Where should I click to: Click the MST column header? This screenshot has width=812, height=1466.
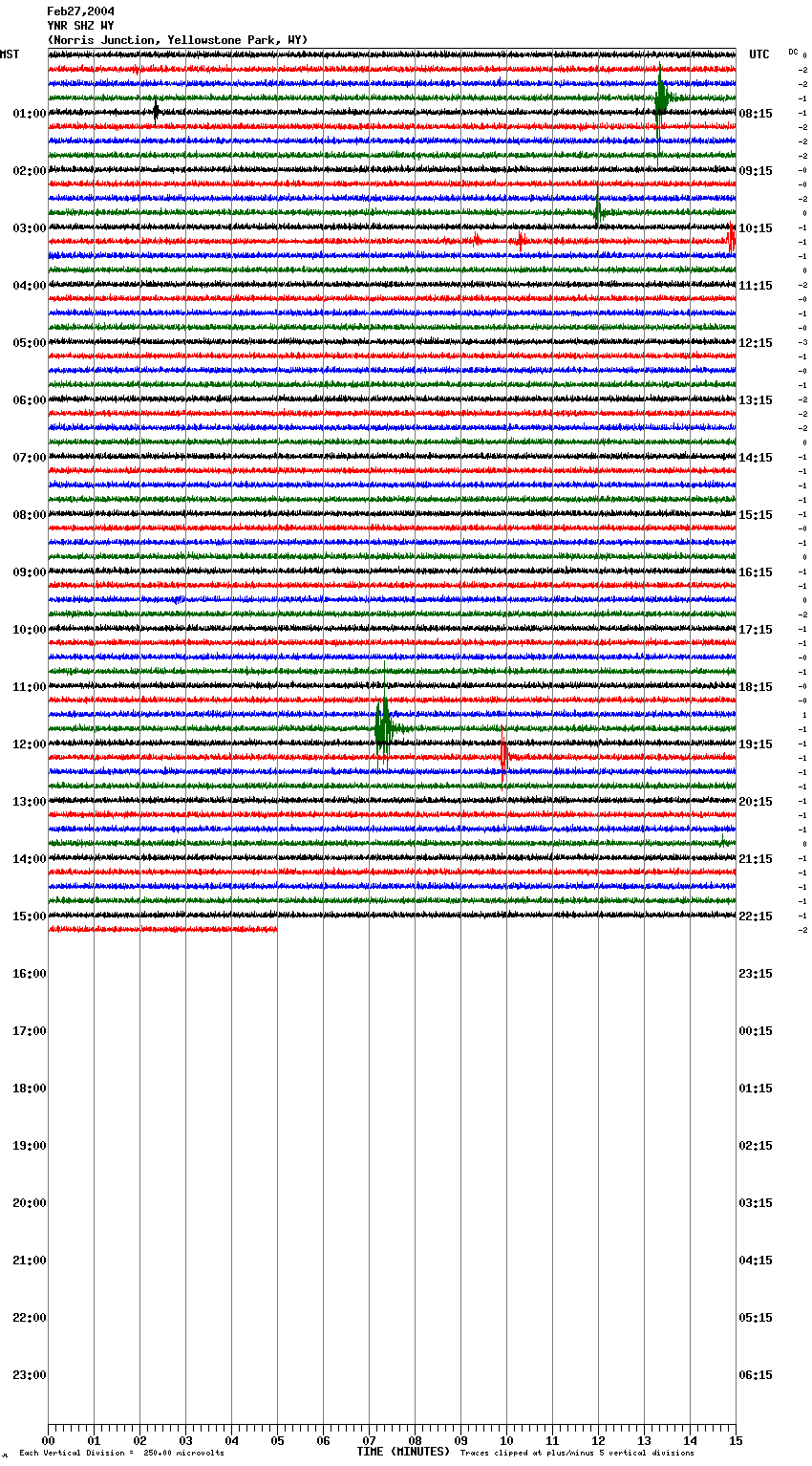coord(10,54)
